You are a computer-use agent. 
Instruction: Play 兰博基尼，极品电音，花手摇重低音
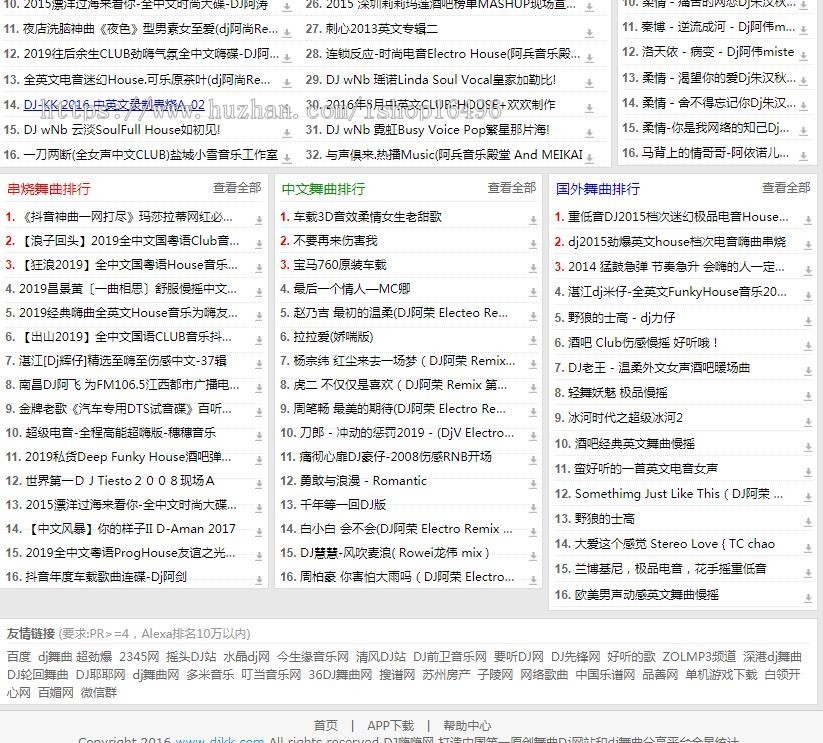click(671, 568)
